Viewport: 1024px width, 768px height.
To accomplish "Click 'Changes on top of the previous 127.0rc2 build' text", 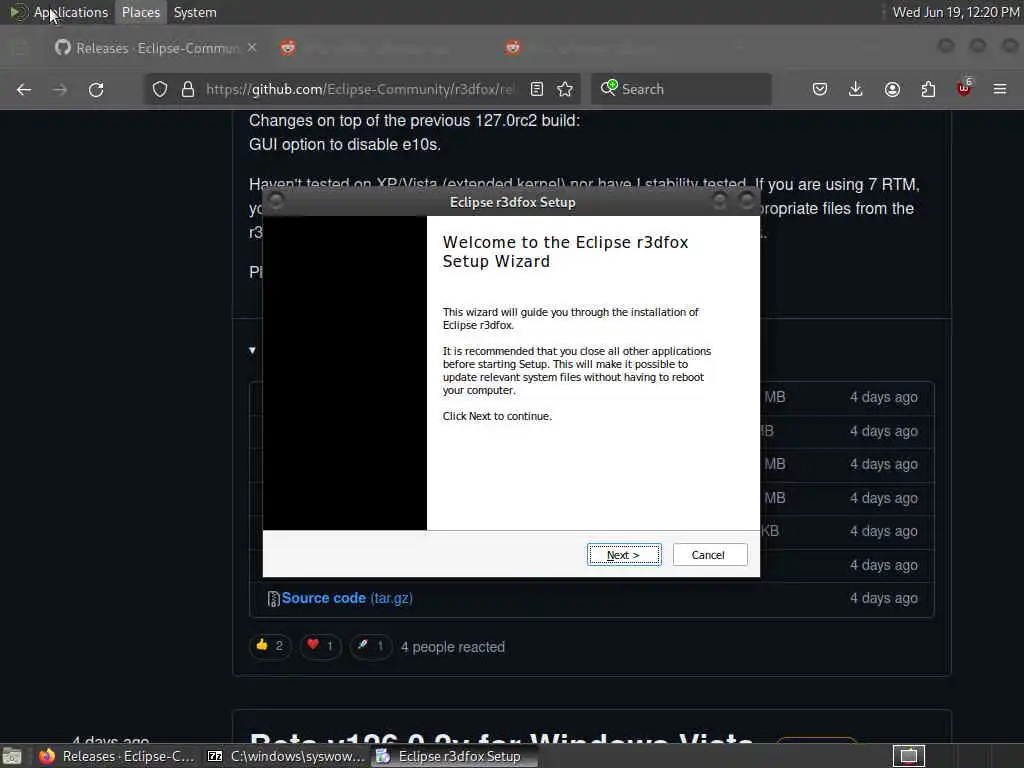I will pyautogui.click(x=414, y=120).
